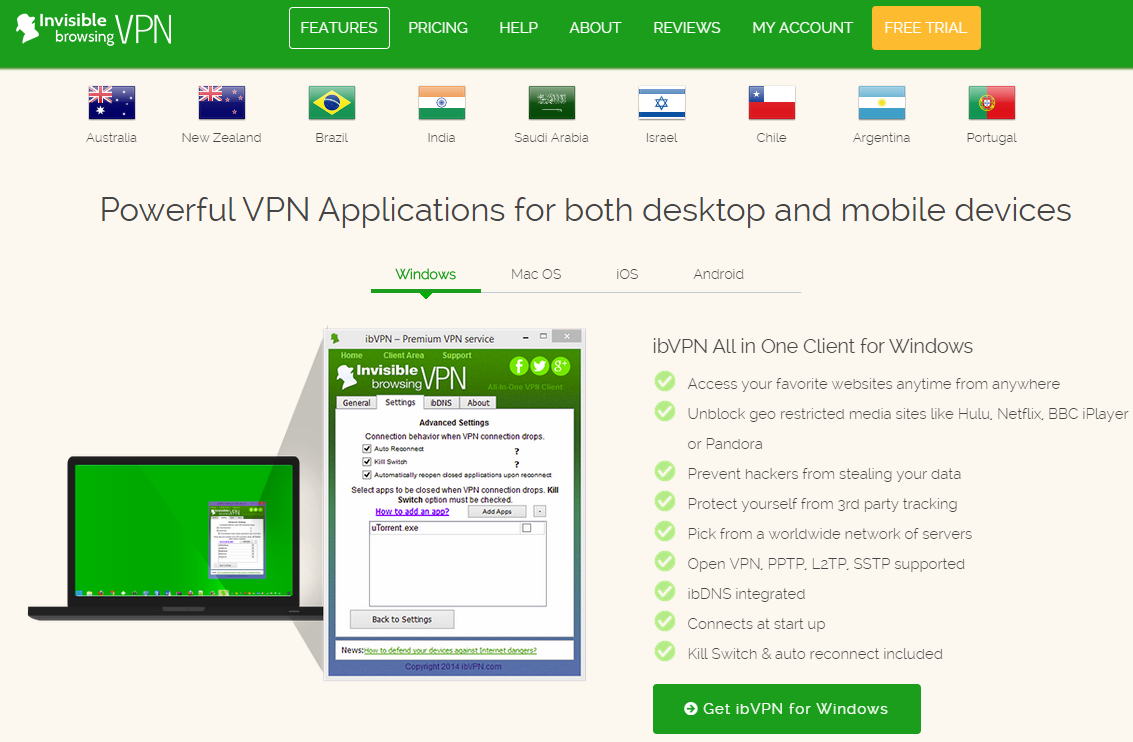Pick the Chile flag icon

tap(772, 103)
